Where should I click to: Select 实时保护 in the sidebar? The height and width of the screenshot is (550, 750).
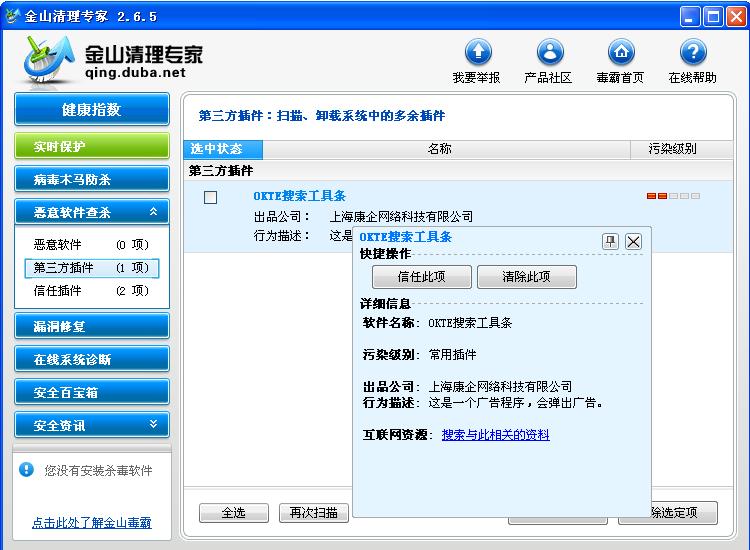(92, 146)
